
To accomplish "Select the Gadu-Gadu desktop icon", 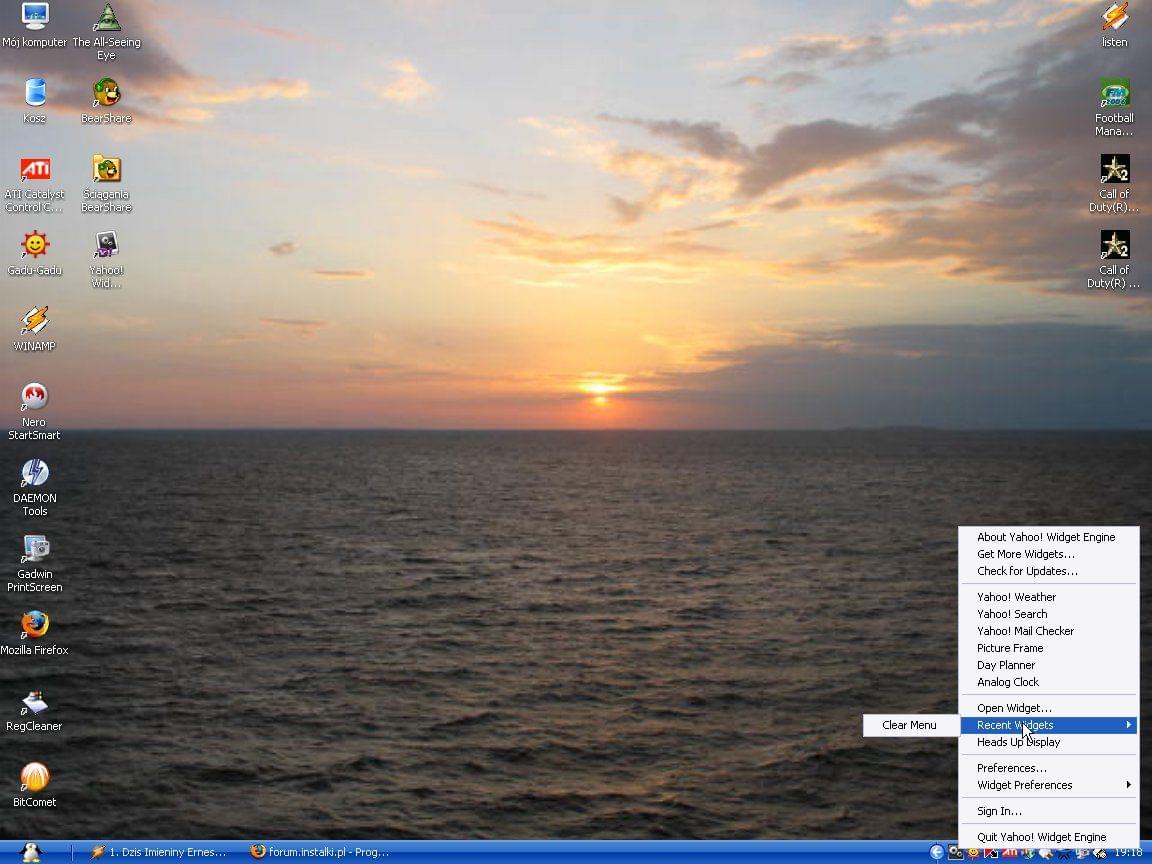I will [35, 246].
